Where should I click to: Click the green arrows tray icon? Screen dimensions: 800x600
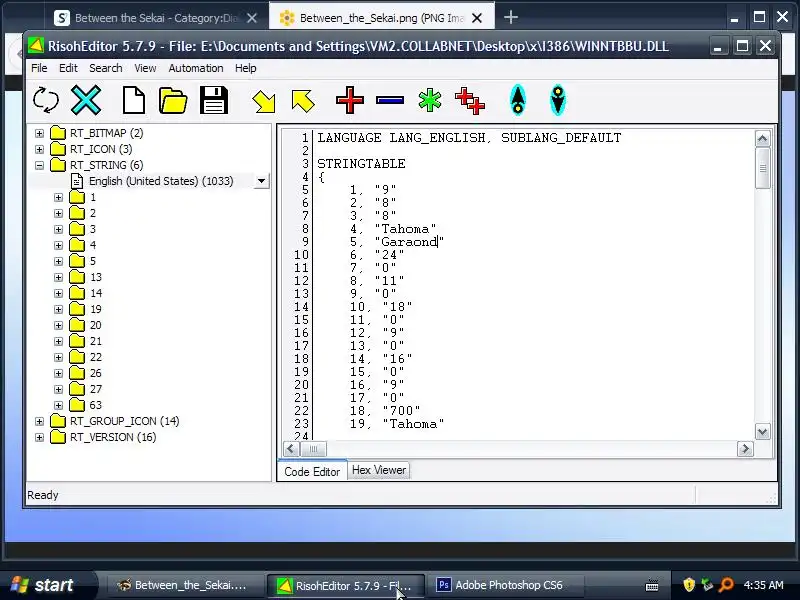(707, 585)
